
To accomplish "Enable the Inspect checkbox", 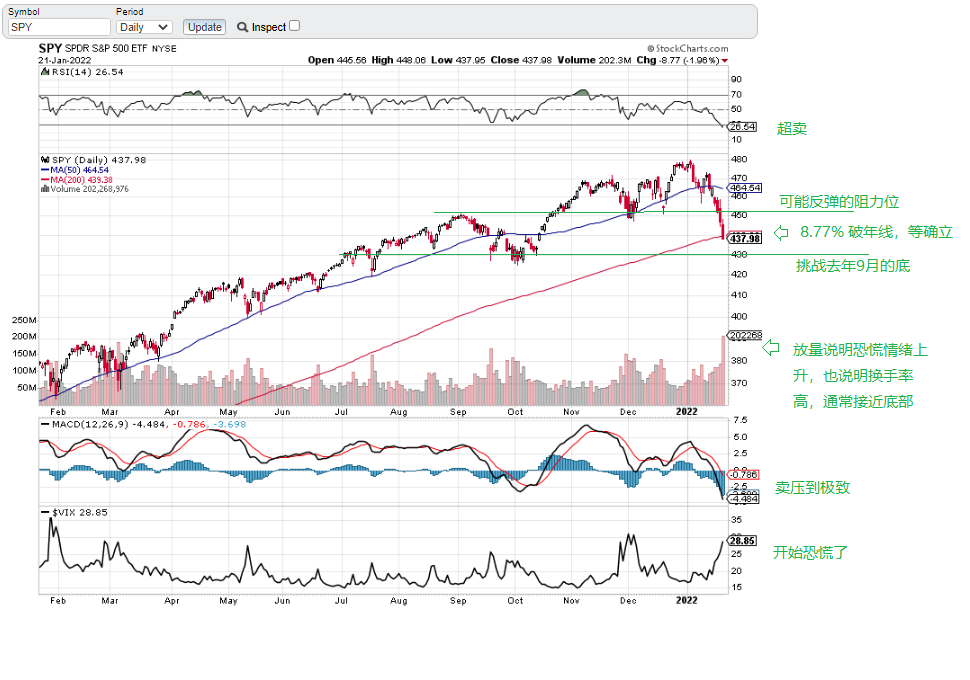I will pyautogui.click(x=294, y=26).
